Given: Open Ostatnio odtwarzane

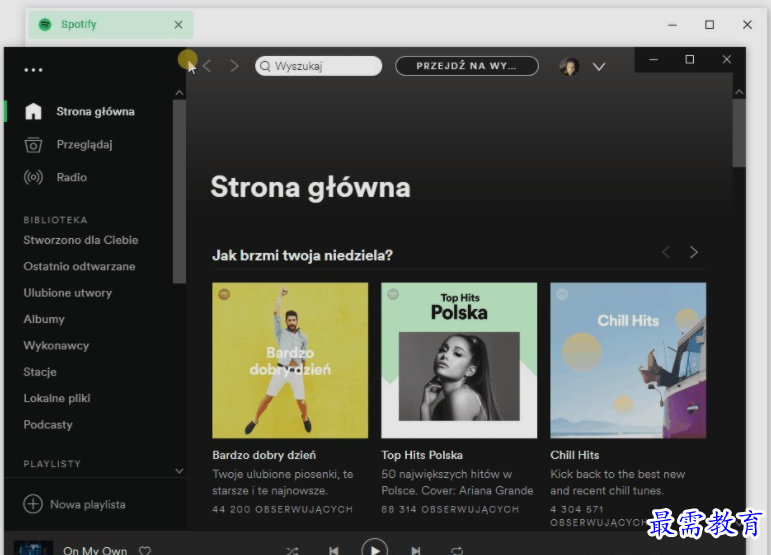Looking at the screenshot, I should 79,266.
